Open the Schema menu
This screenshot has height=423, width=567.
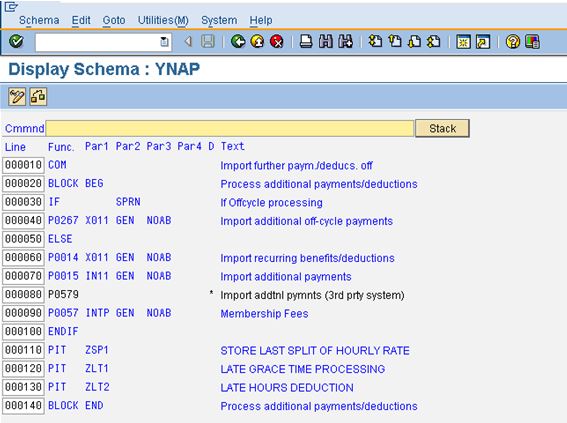click(39, 20)
